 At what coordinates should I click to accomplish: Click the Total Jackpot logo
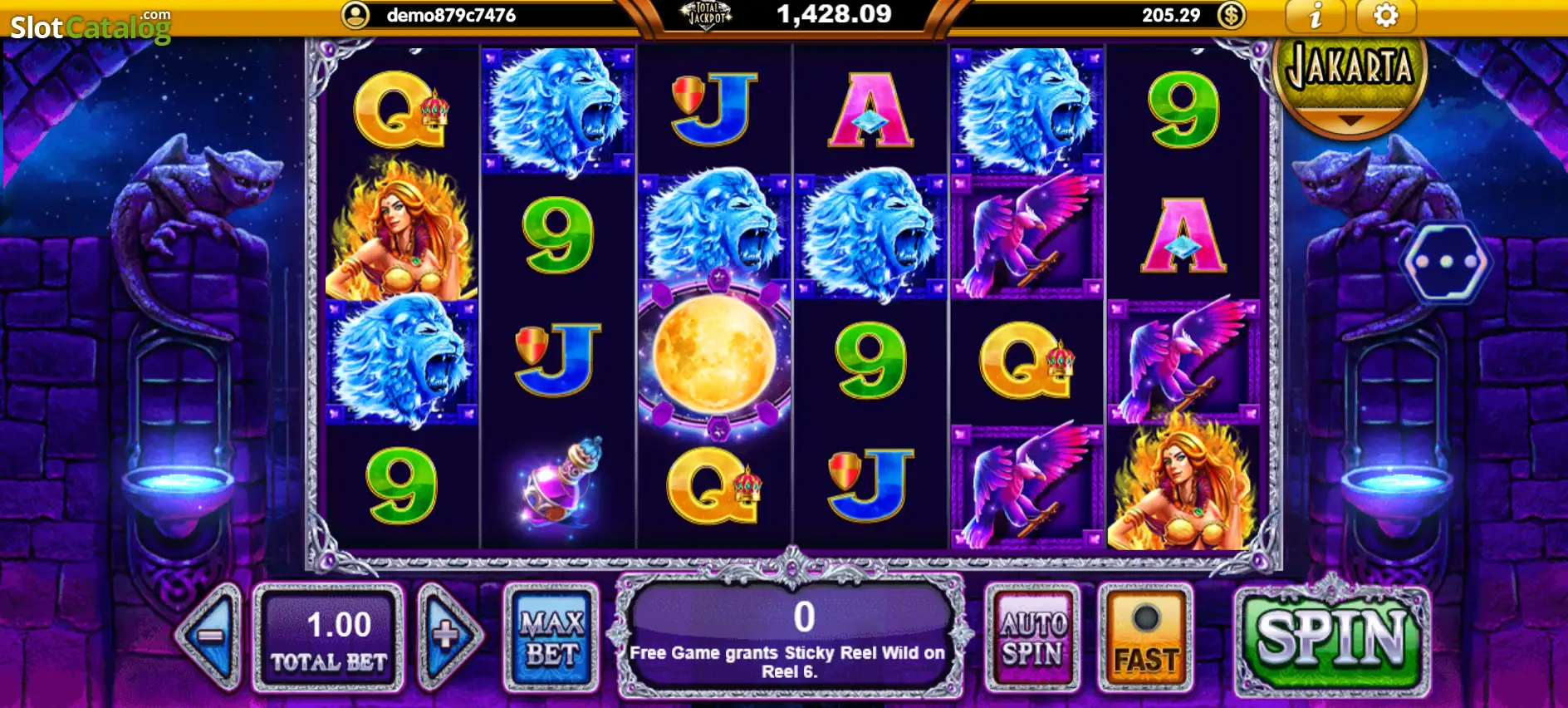point(706,15)
